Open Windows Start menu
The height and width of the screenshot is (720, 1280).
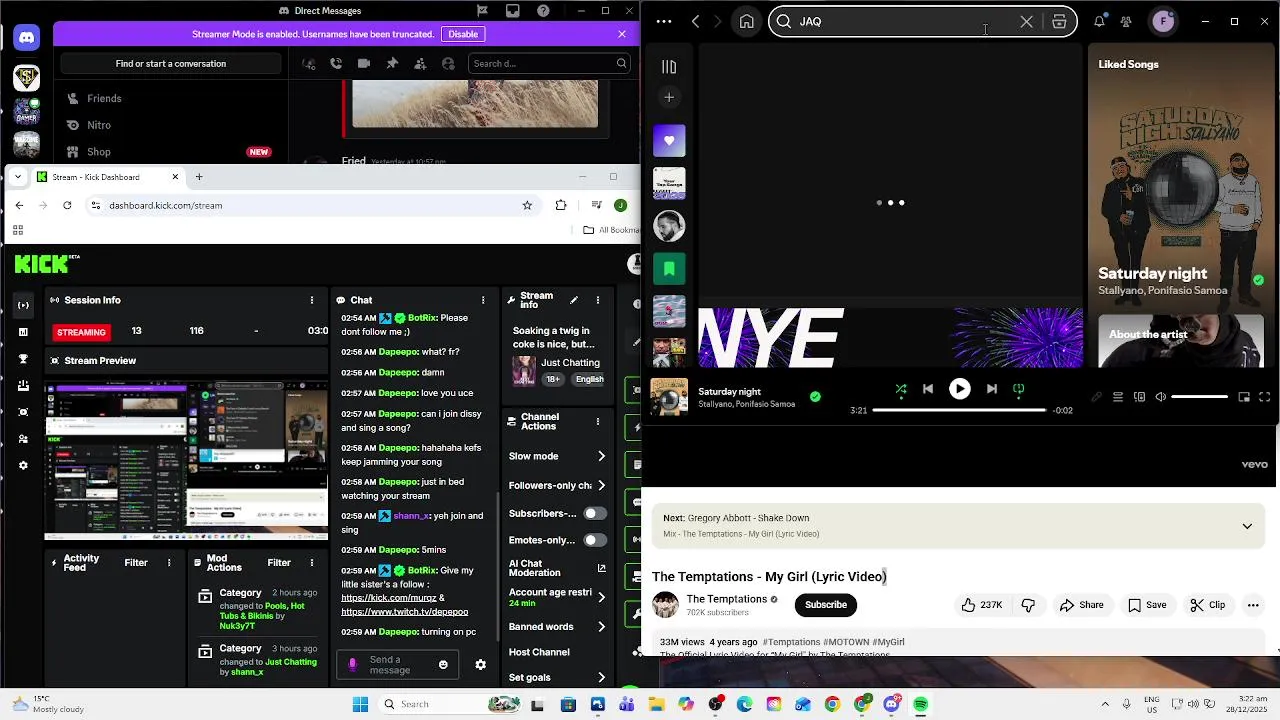pyautogui.click(x=360, y=704)
